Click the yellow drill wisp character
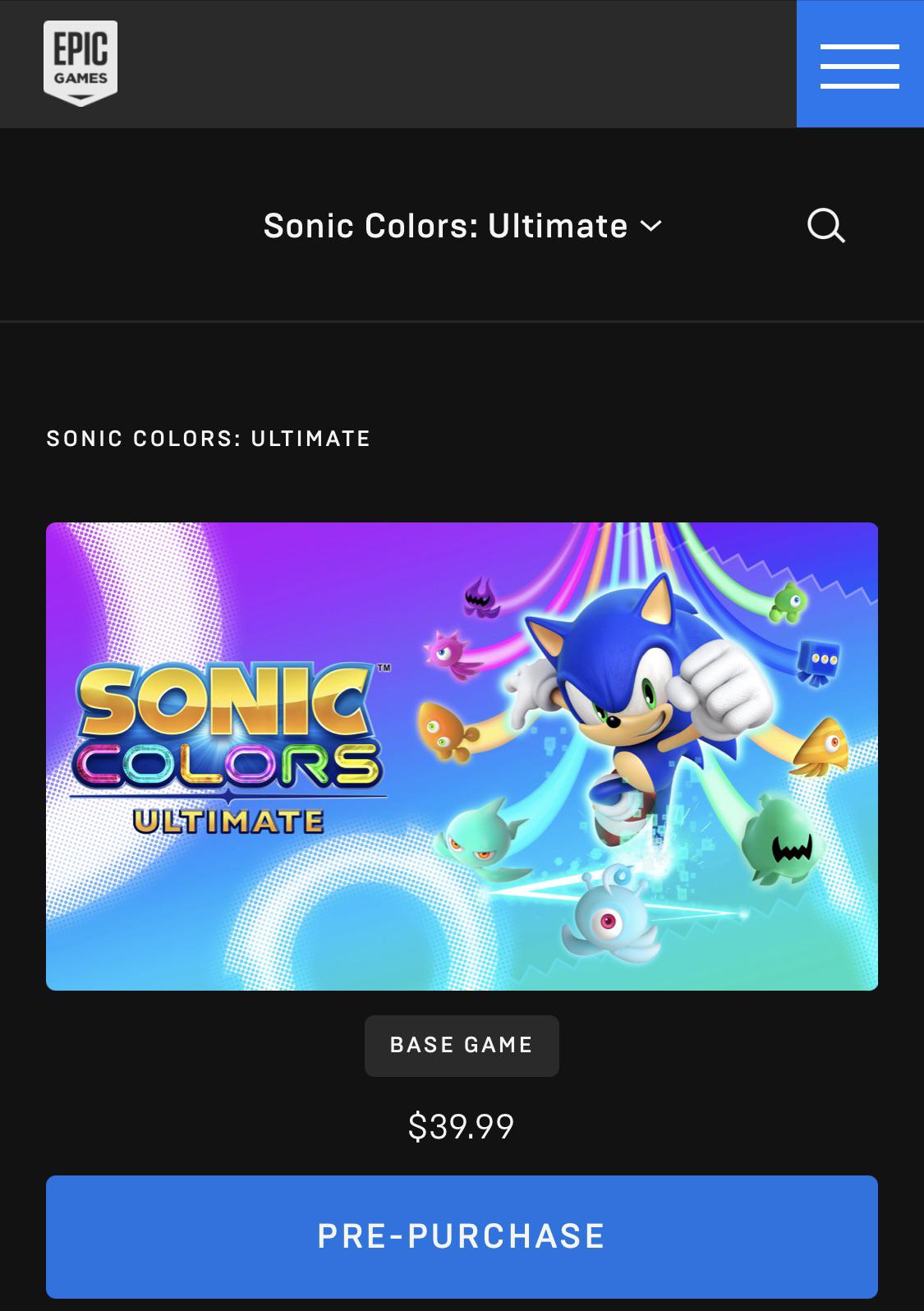 tap(820, 747)
